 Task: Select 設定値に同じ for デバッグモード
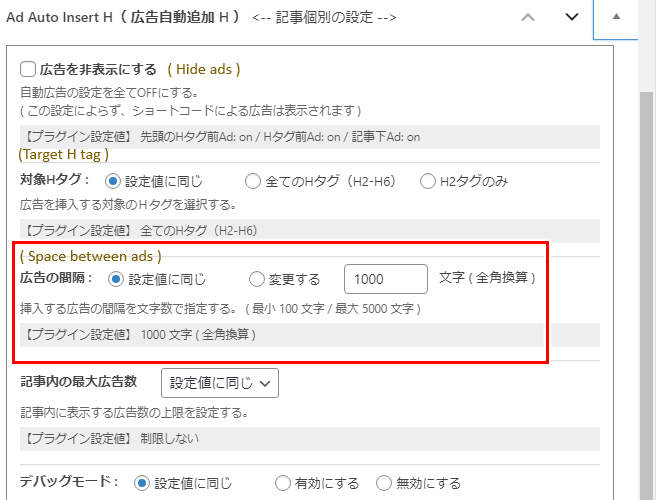tap(142, 483)
